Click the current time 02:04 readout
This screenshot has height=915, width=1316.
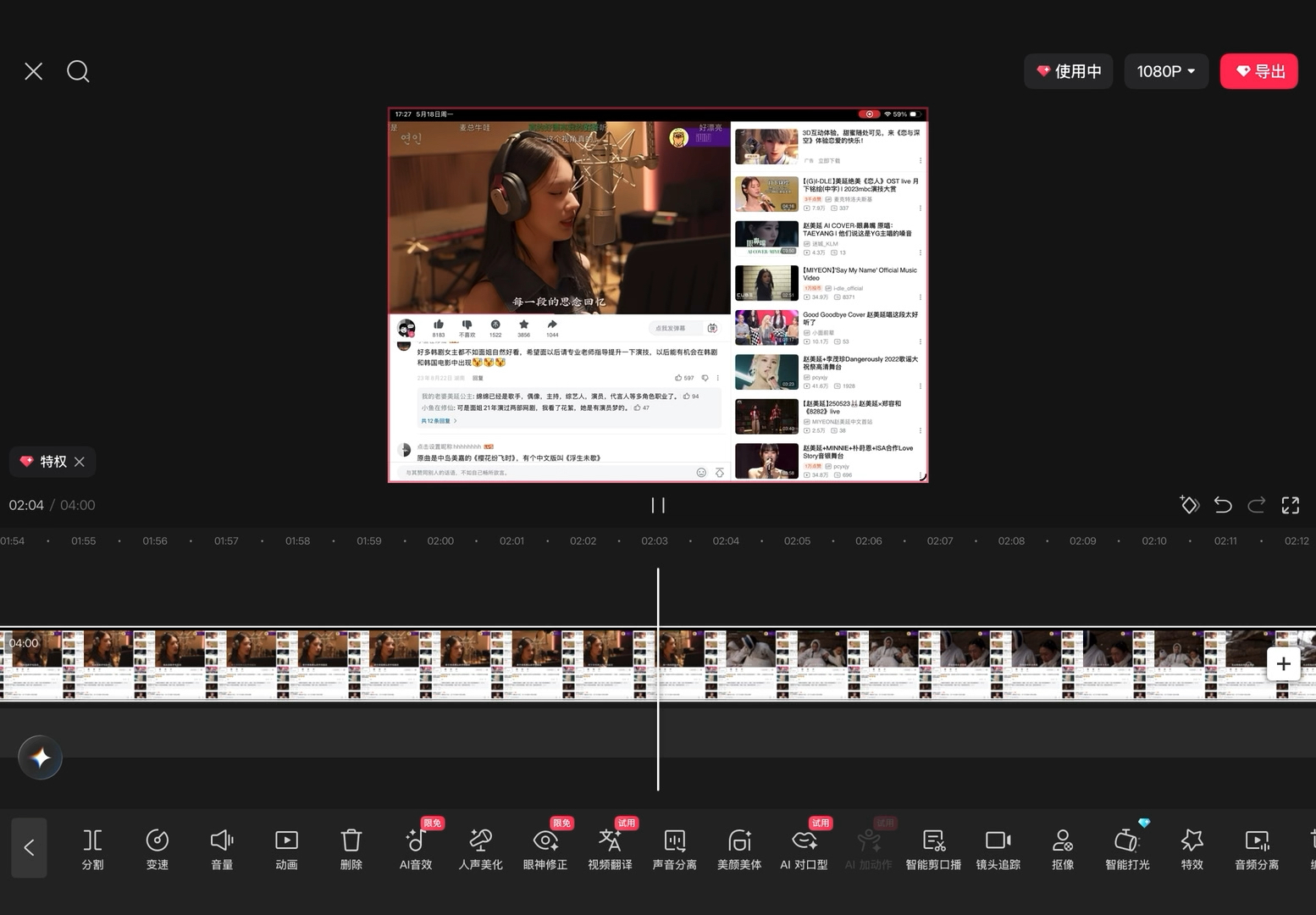(26, 505)
